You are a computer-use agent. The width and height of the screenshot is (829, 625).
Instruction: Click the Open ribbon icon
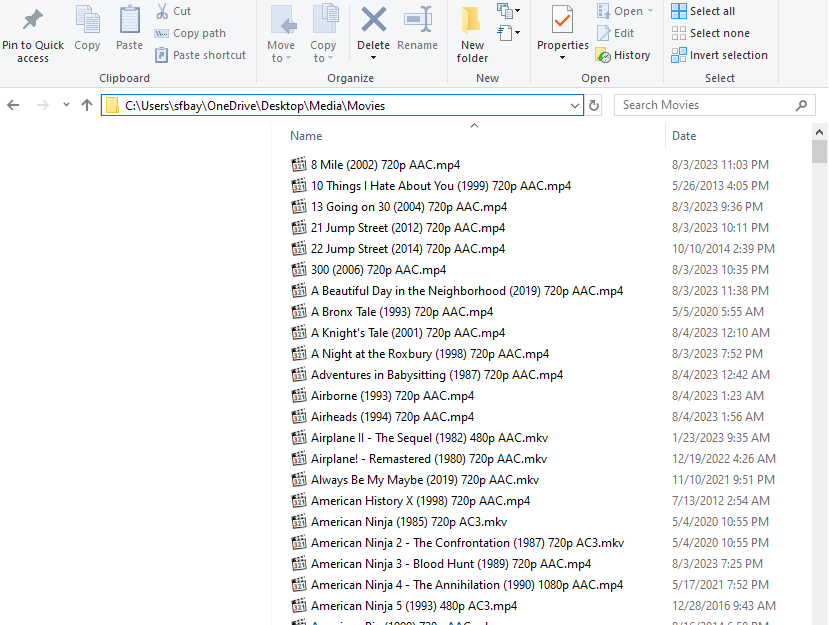tap(603, 11)
